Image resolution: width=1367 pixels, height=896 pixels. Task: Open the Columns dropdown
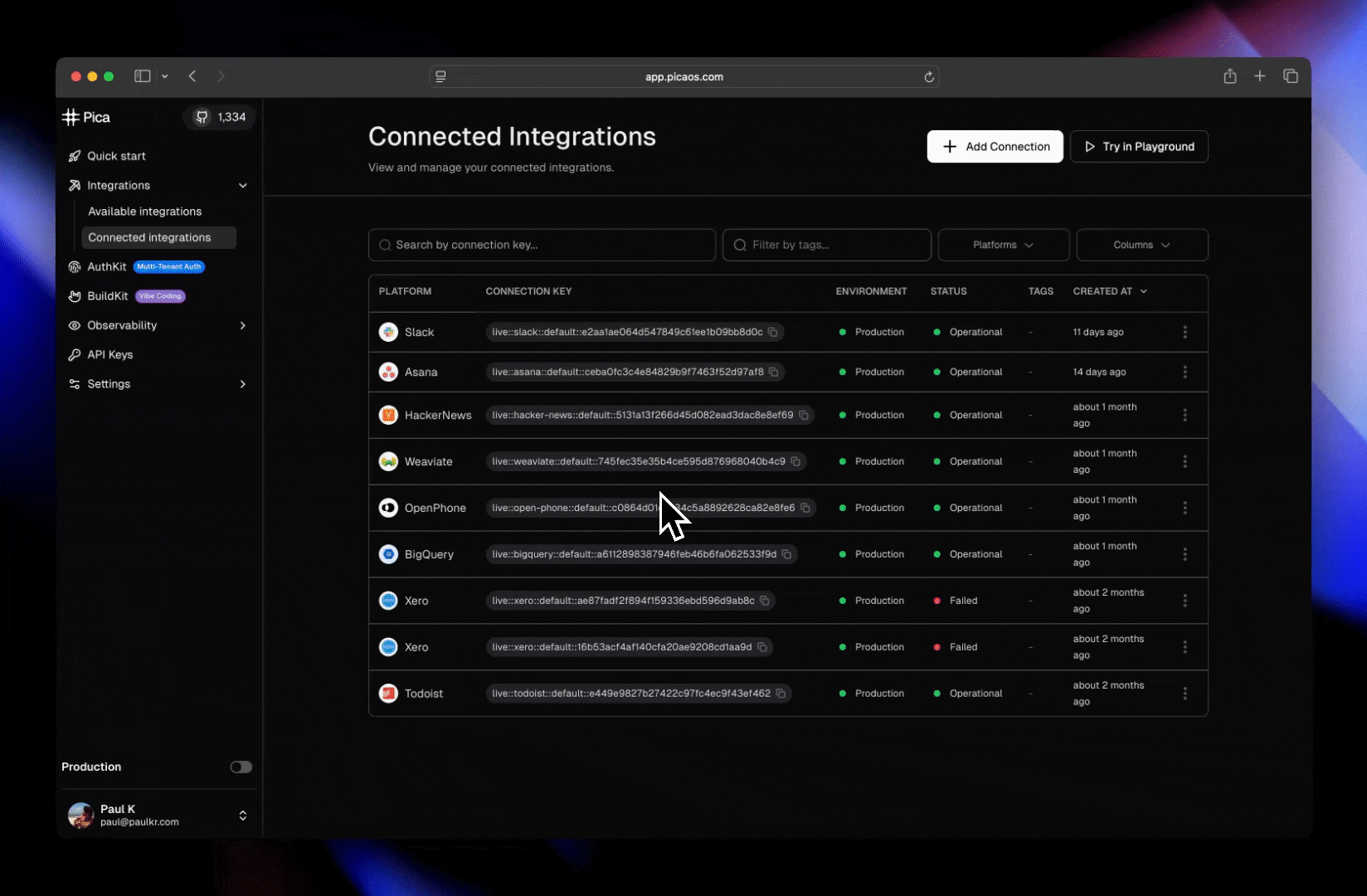(x=1142, y=245)
